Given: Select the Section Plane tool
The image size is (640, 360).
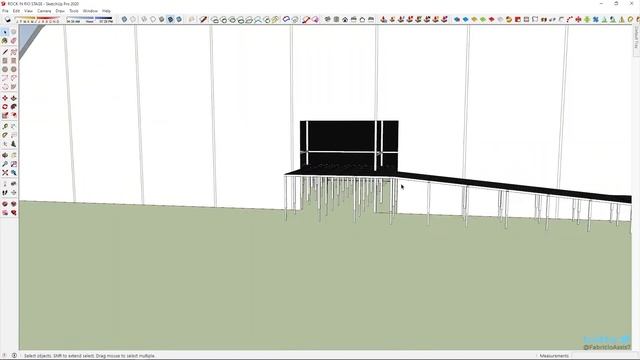Looking at the screenshot, I should [13, 193].
